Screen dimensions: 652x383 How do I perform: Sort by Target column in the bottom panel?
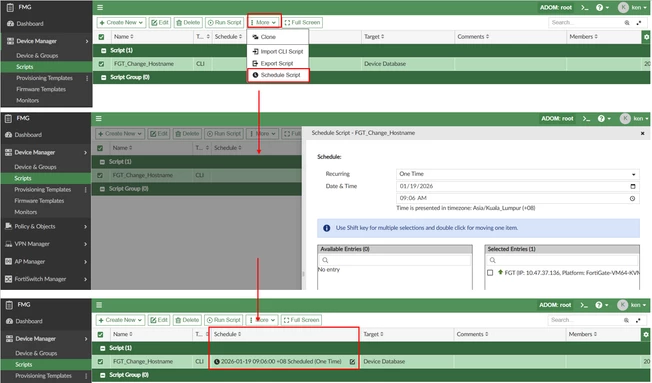373,334
